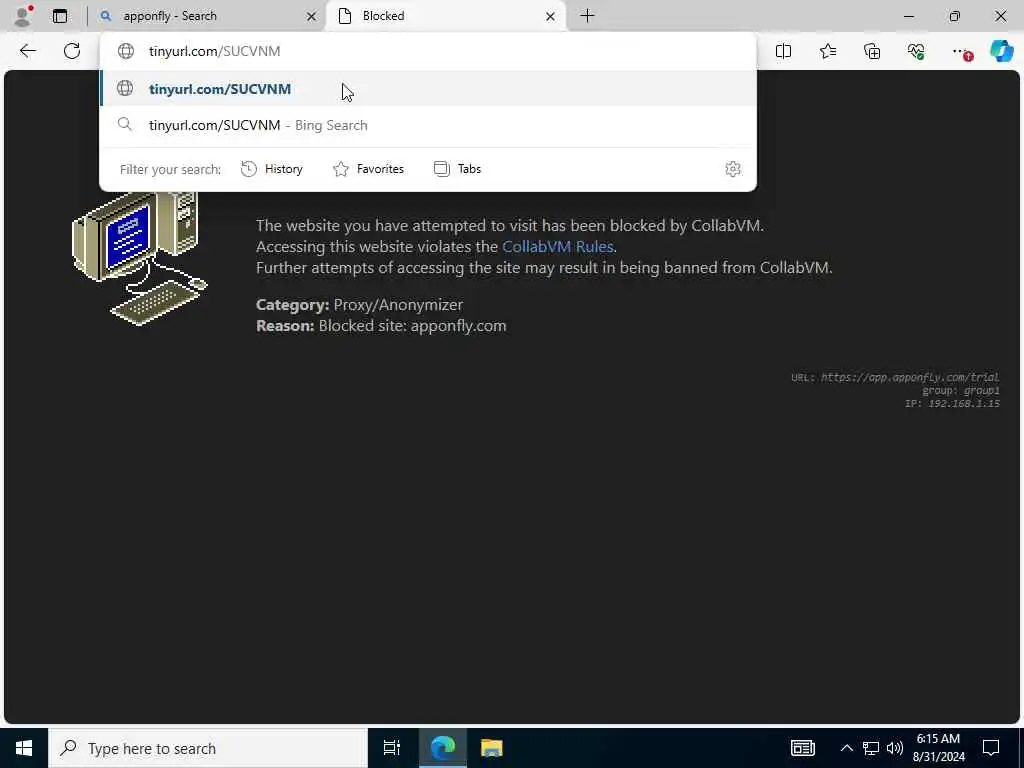Show hidden system tray icons
1024x768 pixels.
click(846, 748)
